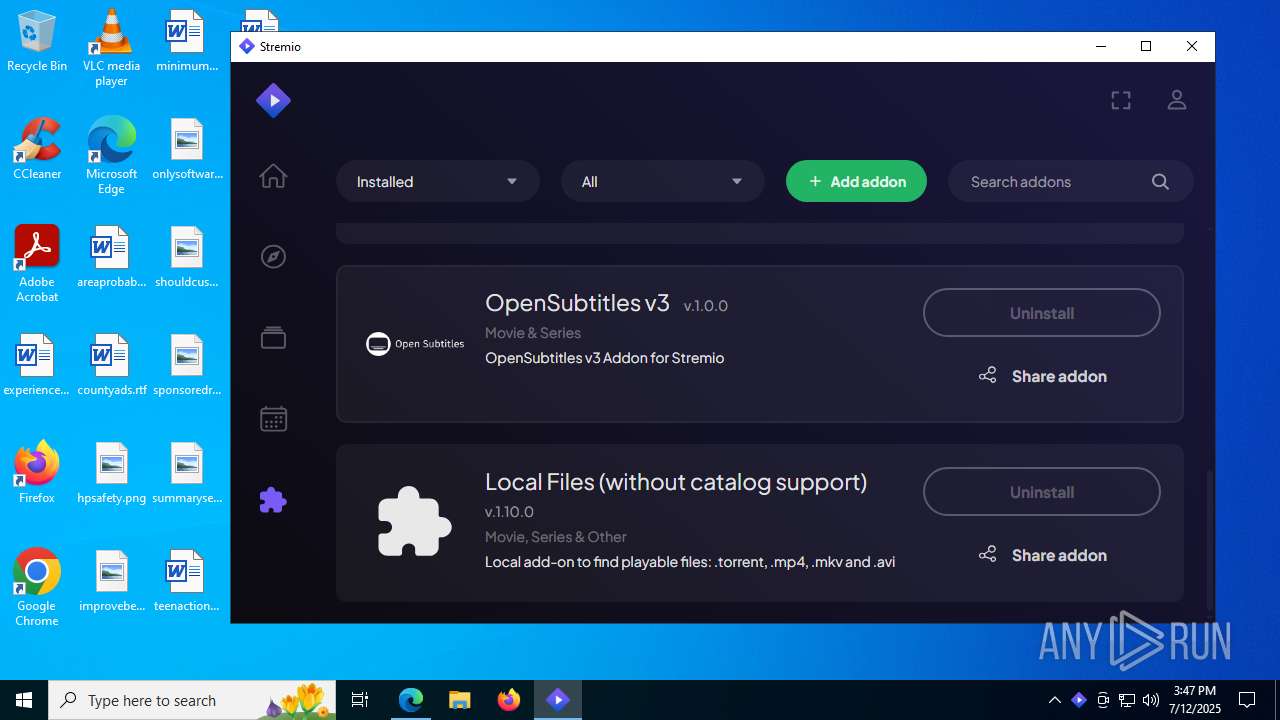Open Firefox from the taskbar
This screenshot has width=1280, height=720.
[509, 700]
